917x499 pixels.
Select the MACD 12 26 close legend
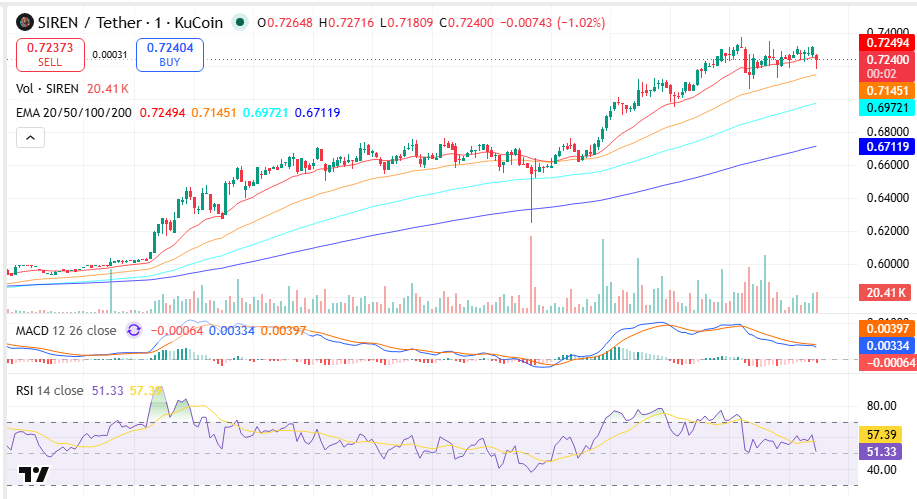pos(66,331)
